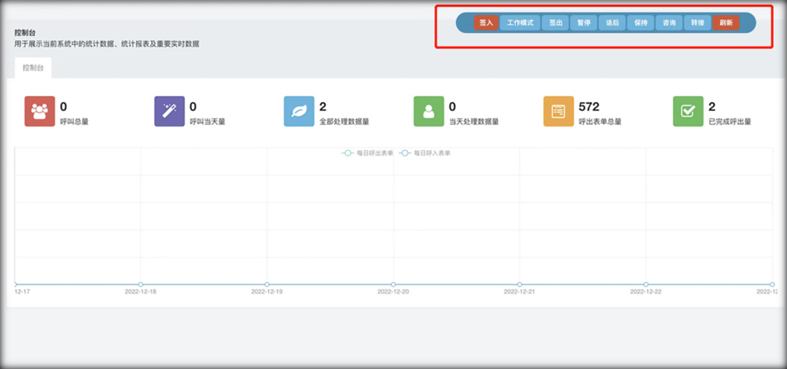The image size is (787, 369).
Task: Click the green 已完成呼出量 checkmark icon
Action: pos(688,111)
